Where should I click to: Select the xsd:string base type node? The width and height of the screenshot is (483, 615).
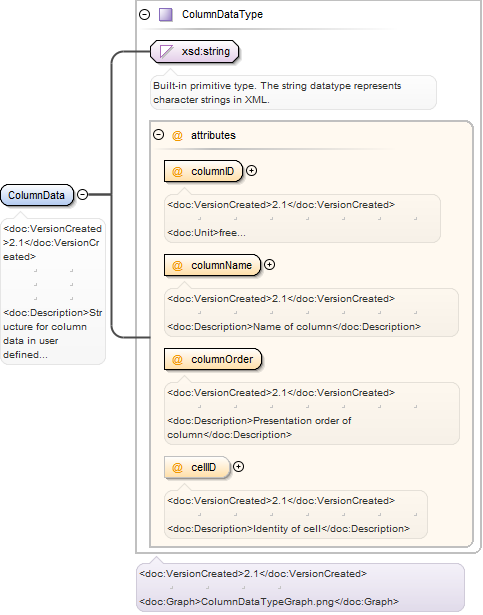[x=195, y=51]
